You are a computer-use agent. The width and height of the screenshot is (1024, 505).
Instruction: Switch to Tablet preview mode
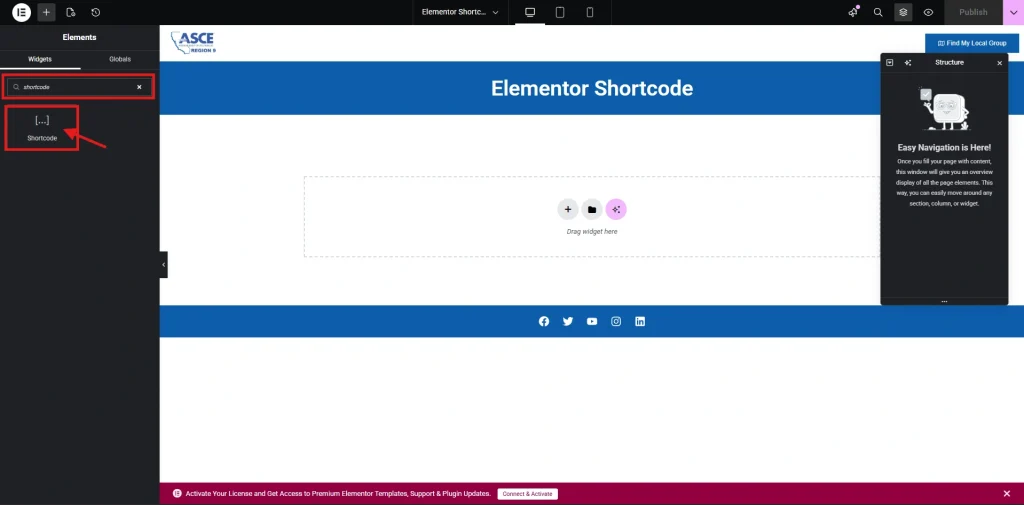[560, 12]
